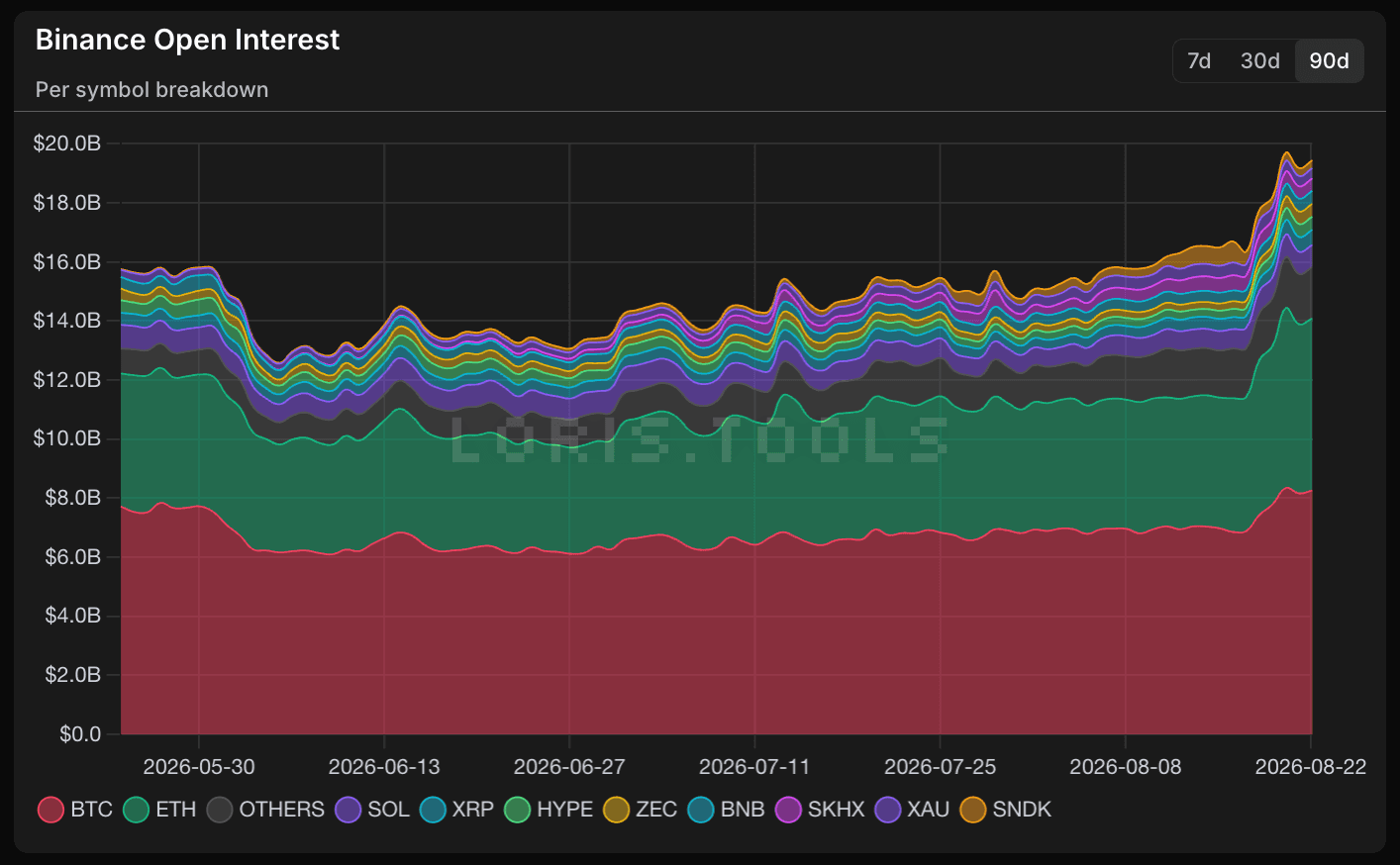Toggle HYPE series via its legend circle
Screen dimensions: 1400x865
click(517, 810)
